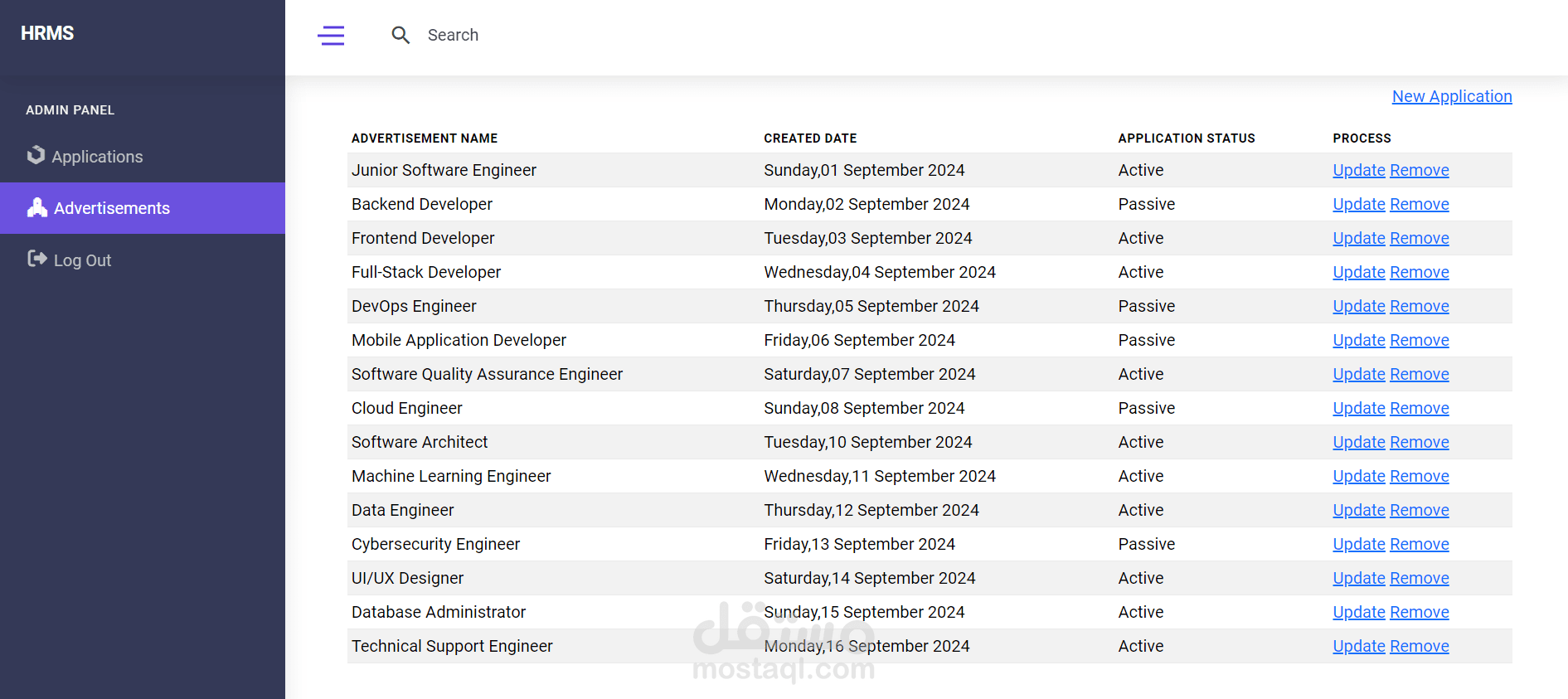Select the Backend Developer name cell
This screenshot has width=1568, height=699.
(x=422, y=204)
